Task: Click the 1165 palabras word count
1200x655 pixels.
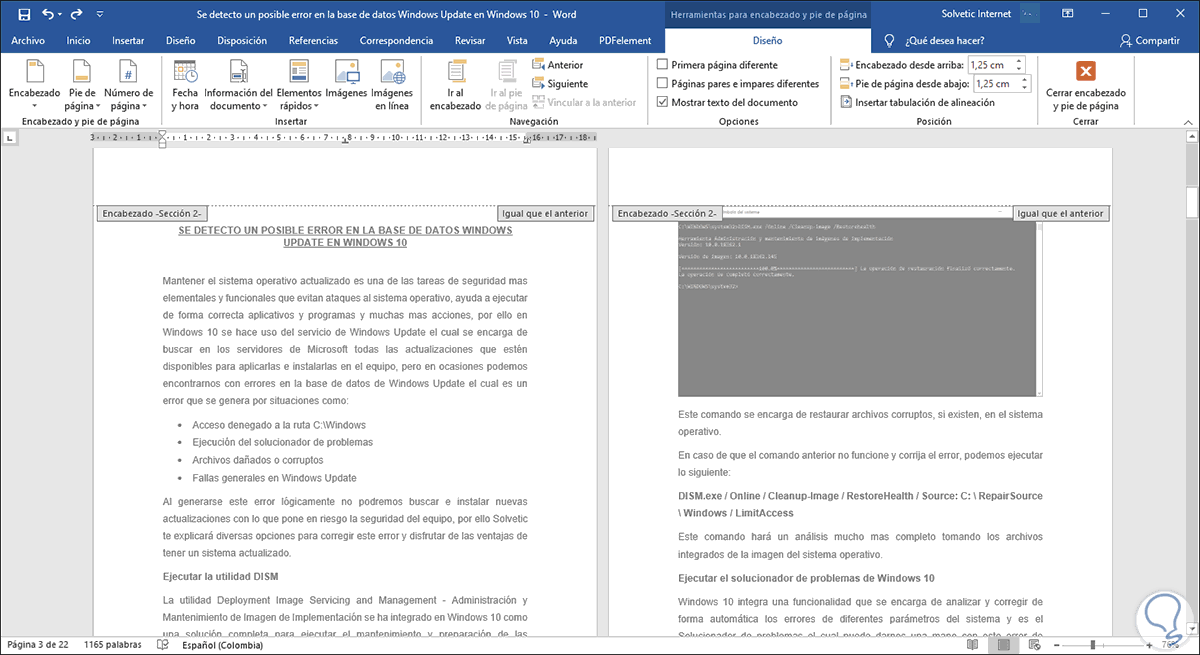Action: pyautogui.click(x=113, y=643)
